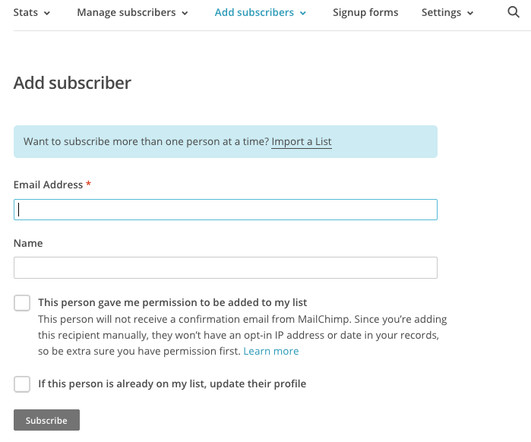This screenshot has width=531, height=442.
Task: Open the Manage subscribers menu label
Action: [126, 13]
